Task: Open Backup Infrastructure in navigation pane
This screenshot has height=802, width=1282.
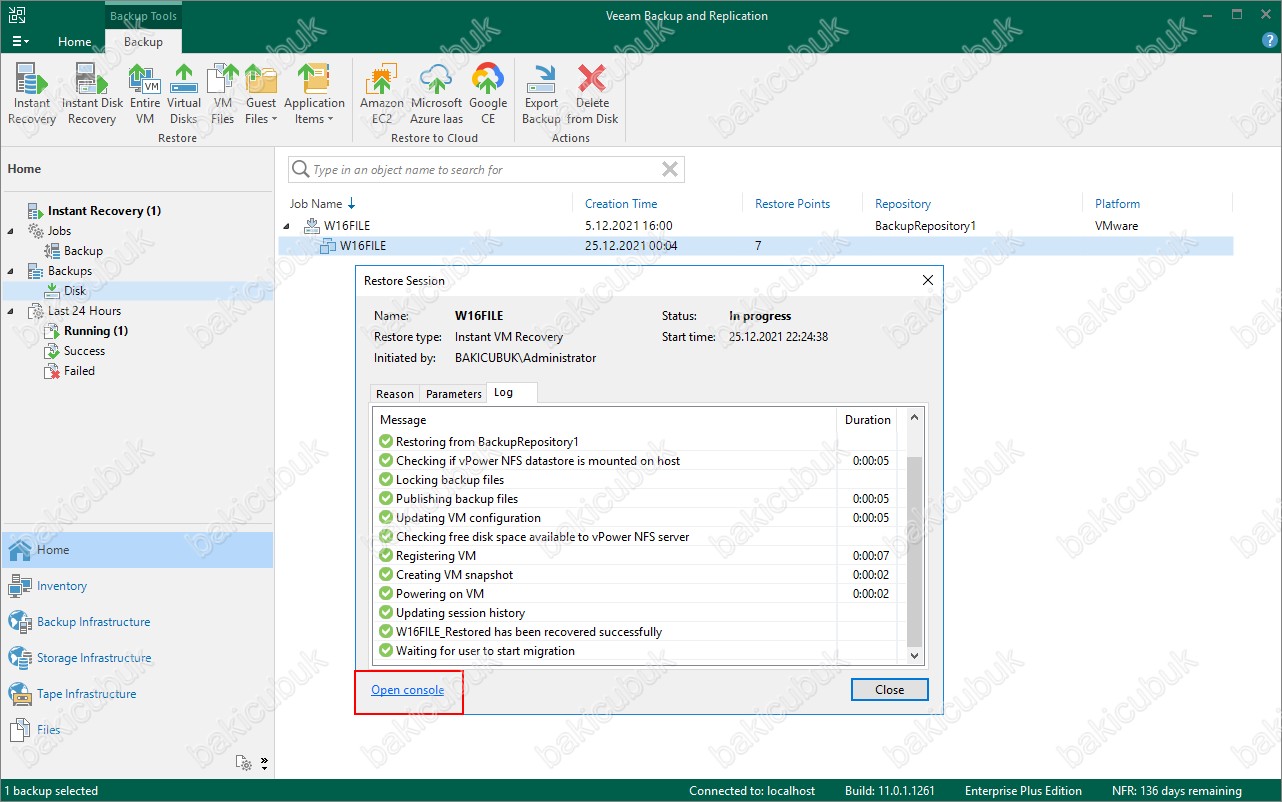Action: point(93,622)
